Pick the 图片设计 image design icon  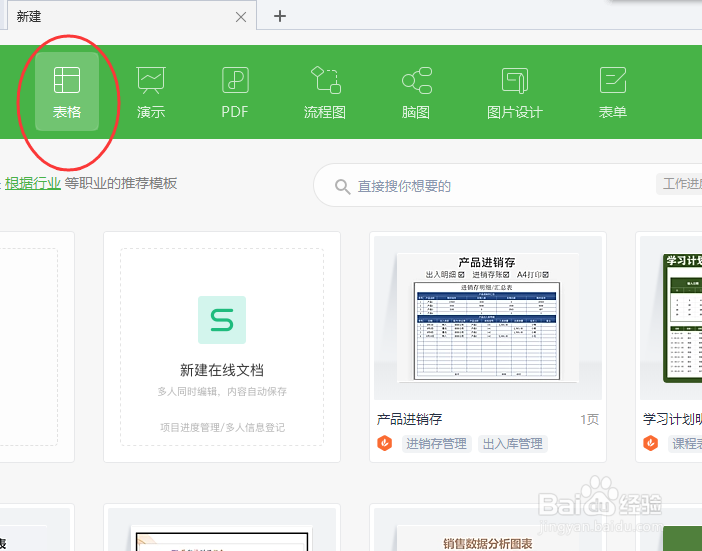click(x=515, y=92)
